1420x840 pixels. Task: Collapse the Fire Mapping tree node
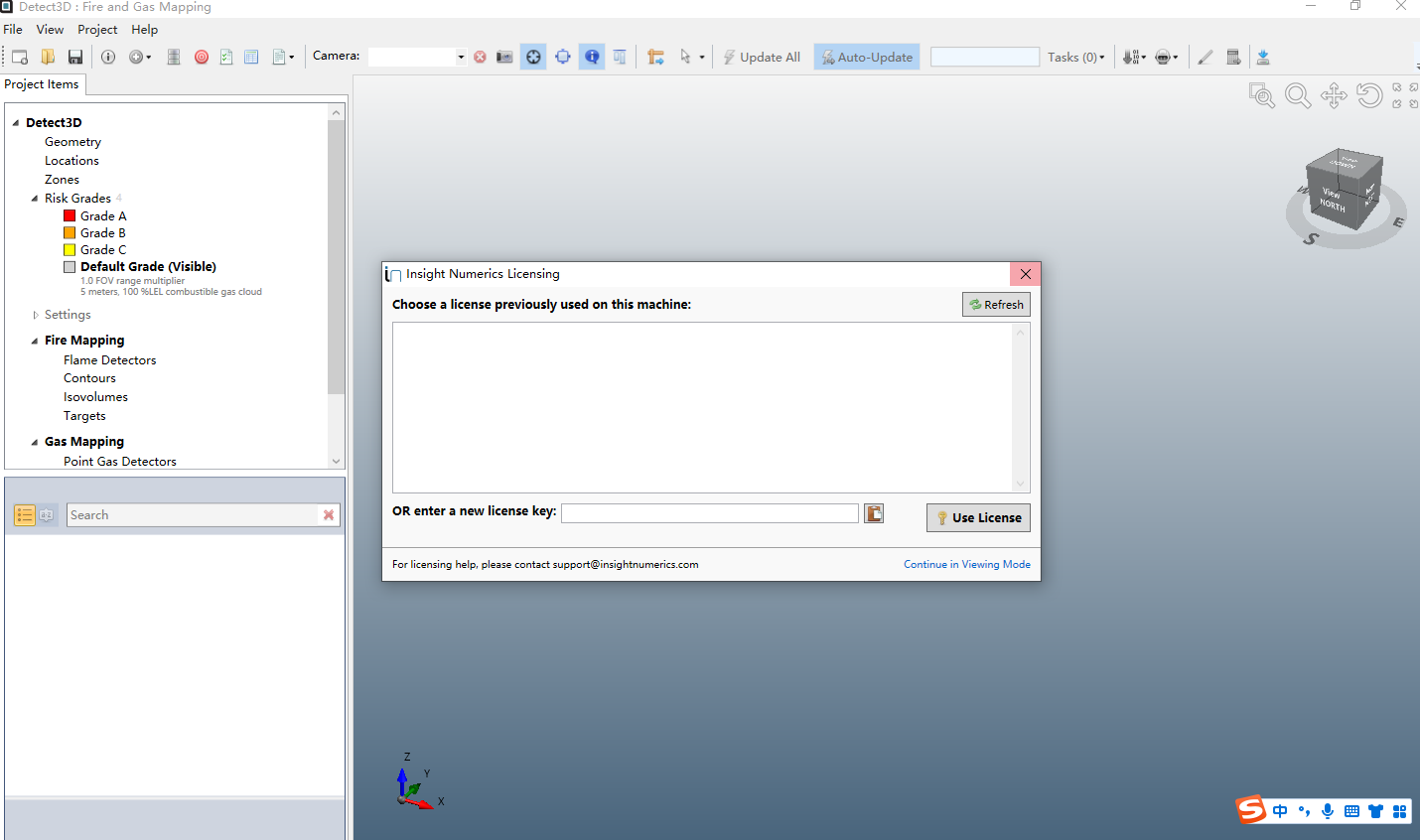tap(35, 341)
